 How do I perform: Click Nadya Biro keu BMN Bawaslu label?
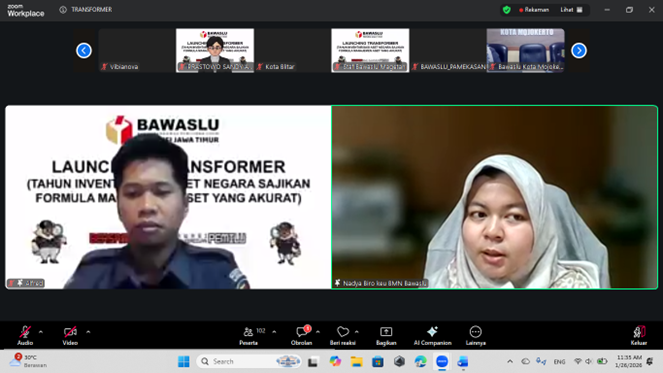(x=380, y=283)
